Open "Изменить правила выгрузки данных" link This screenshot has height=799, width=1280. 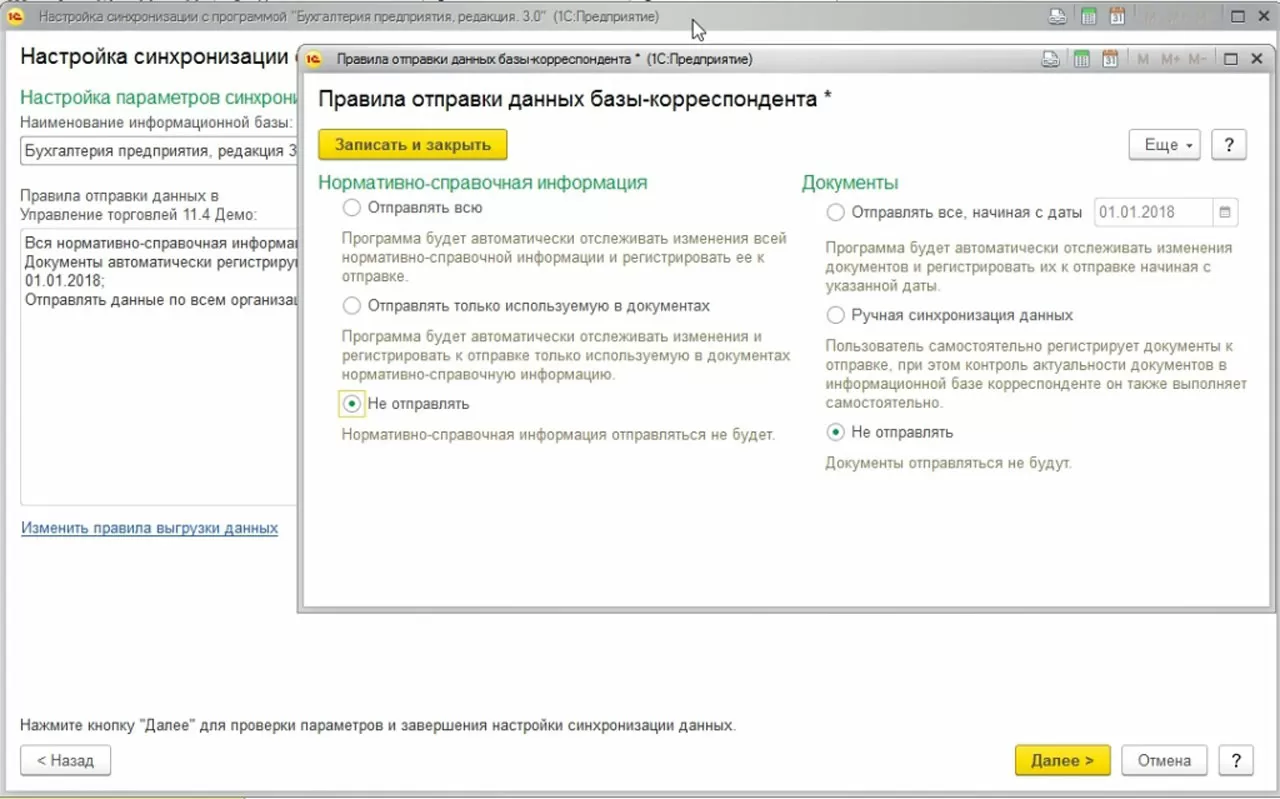point(149,528)
